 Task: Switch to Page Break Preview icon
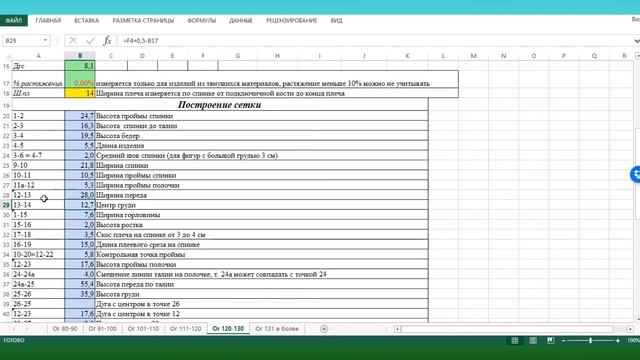pos(551,340)
